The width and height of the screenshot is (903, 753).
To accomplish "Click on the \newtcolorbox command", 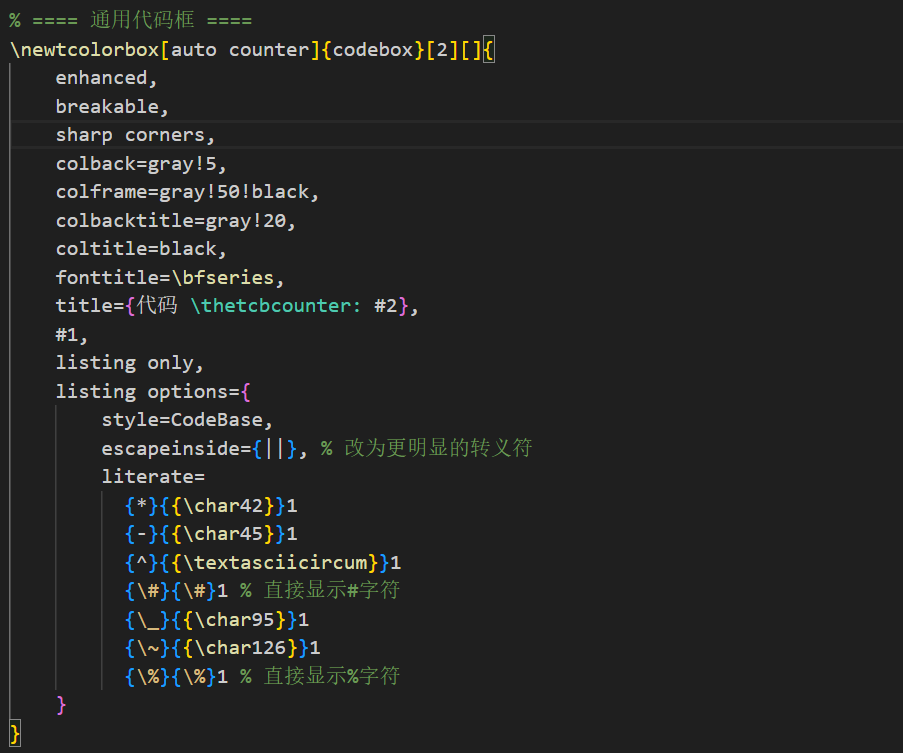I will [85, 50].
